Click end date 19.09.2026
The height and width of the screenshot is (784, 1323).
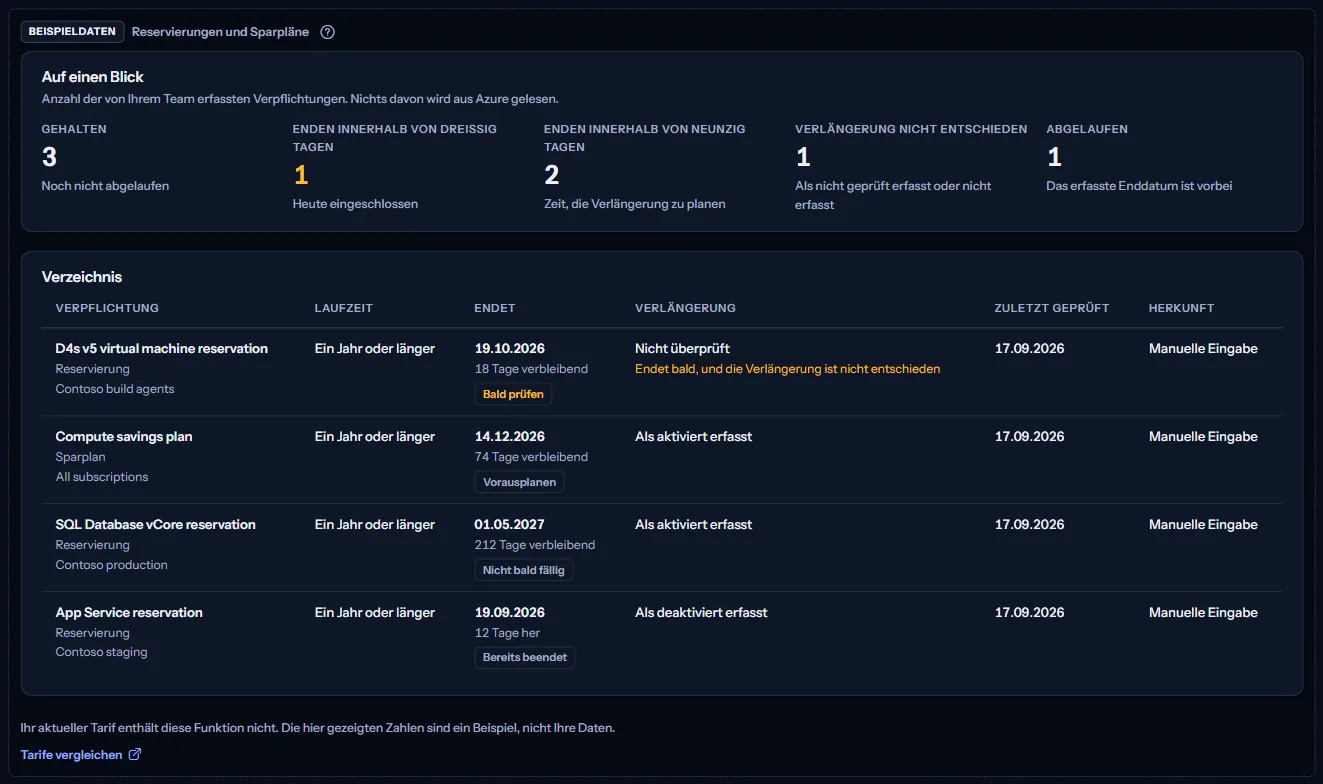[x=510, y=613]
